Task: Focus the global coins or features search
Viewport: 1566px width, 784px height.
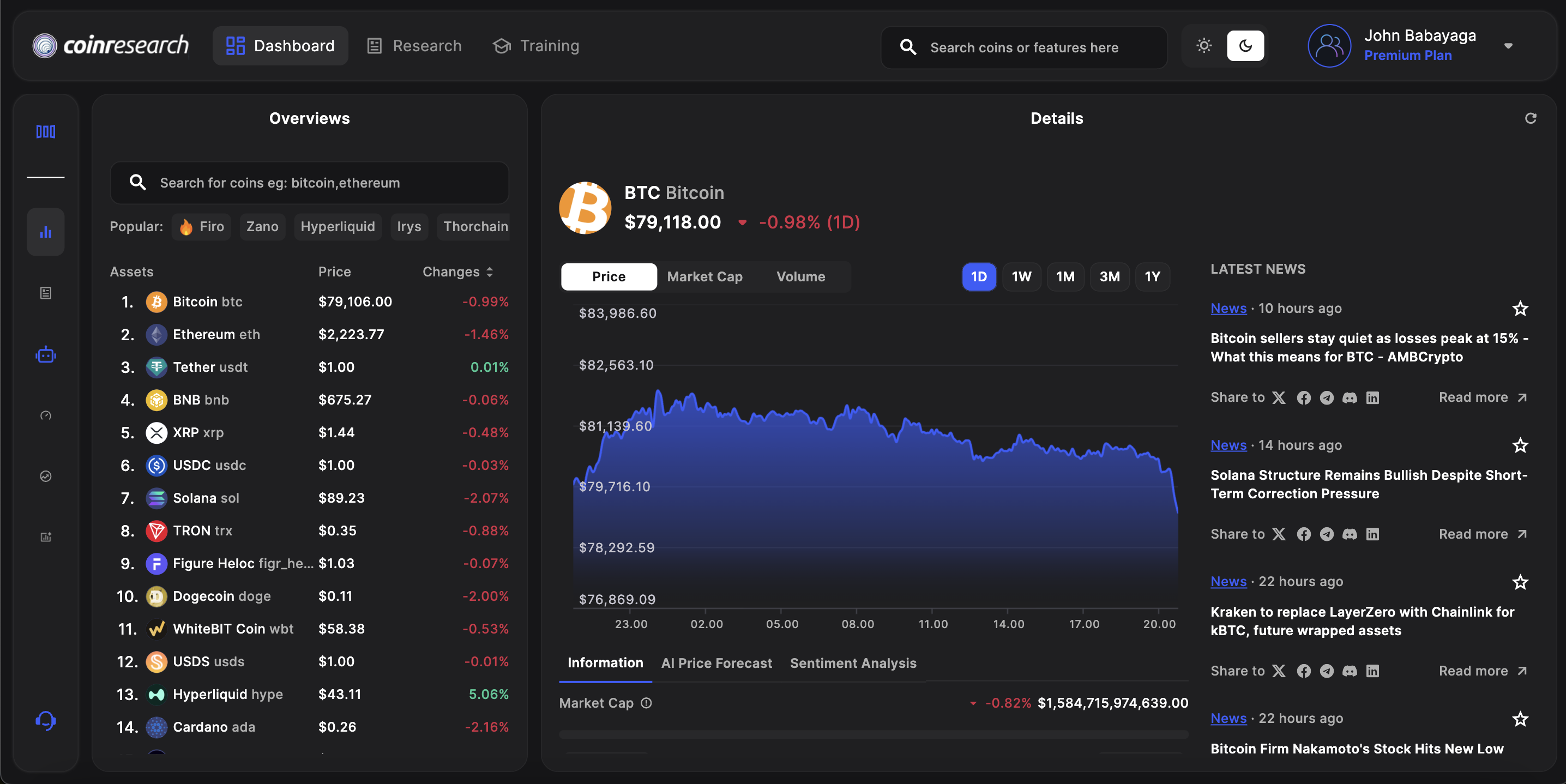Action: tap(1024, 47)
